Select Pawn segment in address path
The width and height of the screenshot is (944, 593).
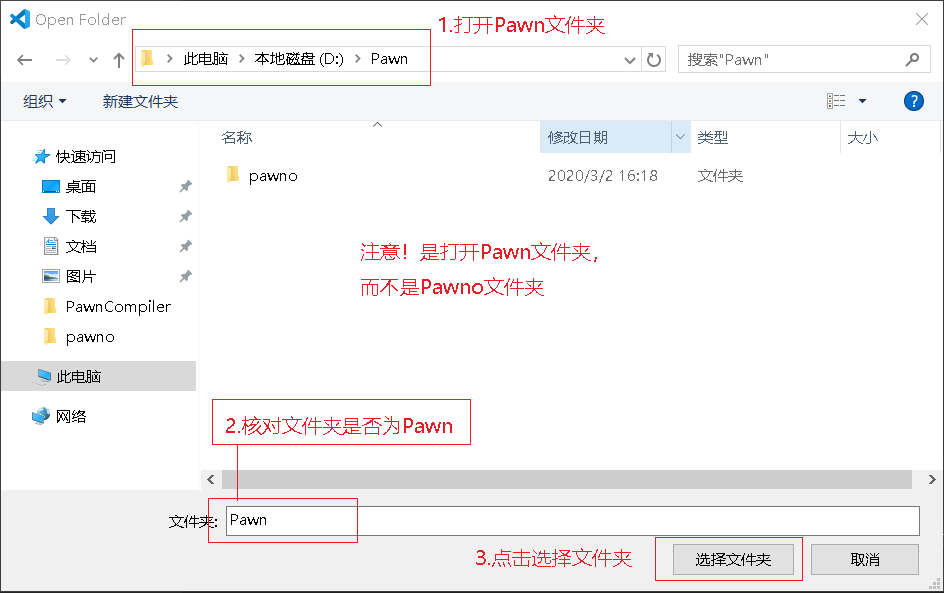point(389,58)
